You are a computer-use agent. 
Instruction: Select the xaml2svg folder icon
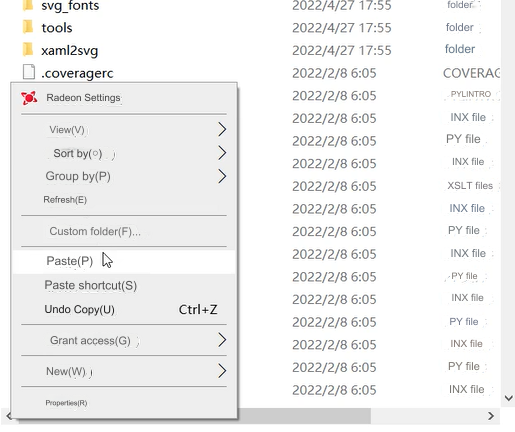(x=28, y=50)
